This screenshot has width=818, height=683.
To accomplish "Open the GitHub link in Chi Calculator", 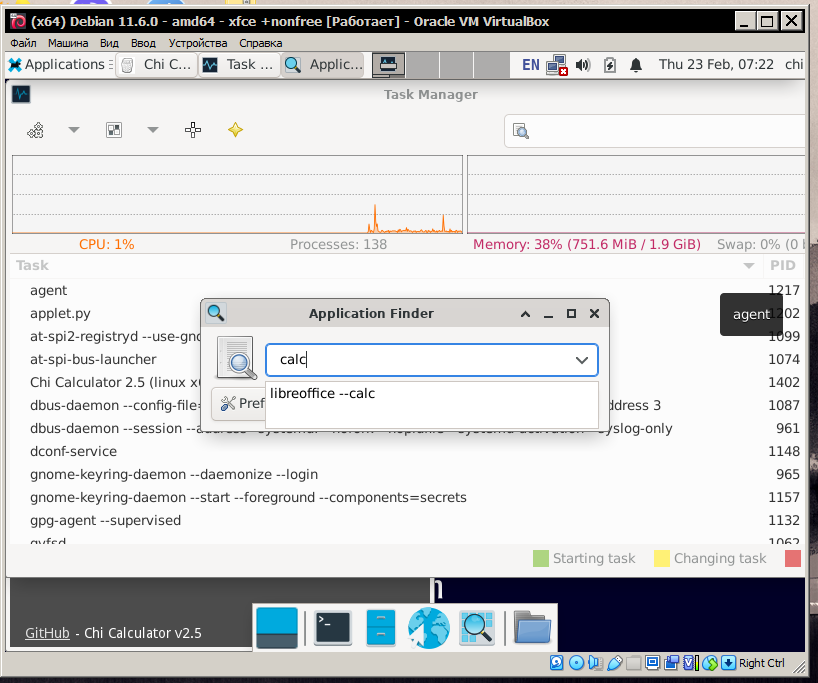I will point(47,633).
